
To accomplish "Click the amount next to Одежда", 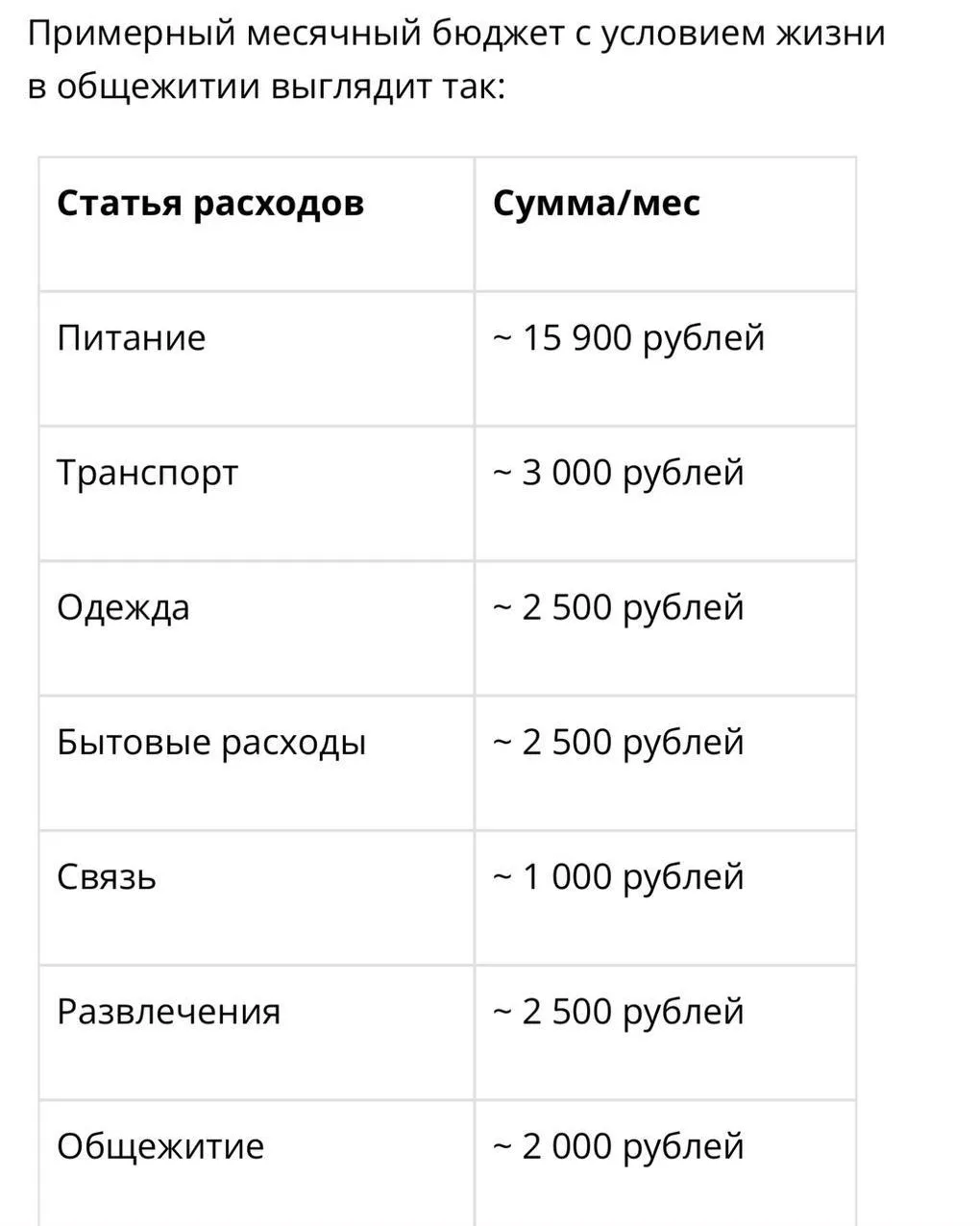I will click(619, 608).
